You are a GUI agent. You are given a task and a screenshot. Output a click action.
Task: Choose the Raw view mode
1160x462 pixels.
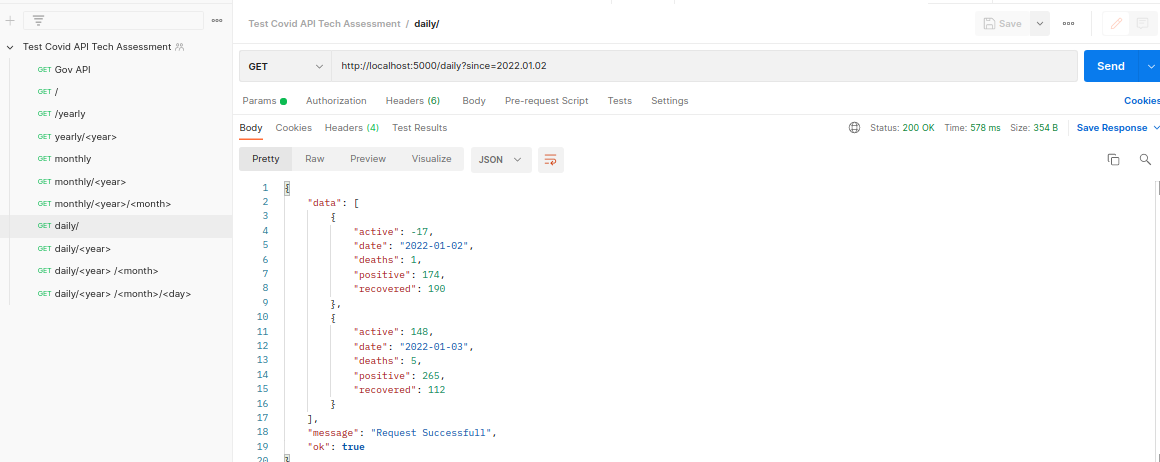(x=315, y=159)
